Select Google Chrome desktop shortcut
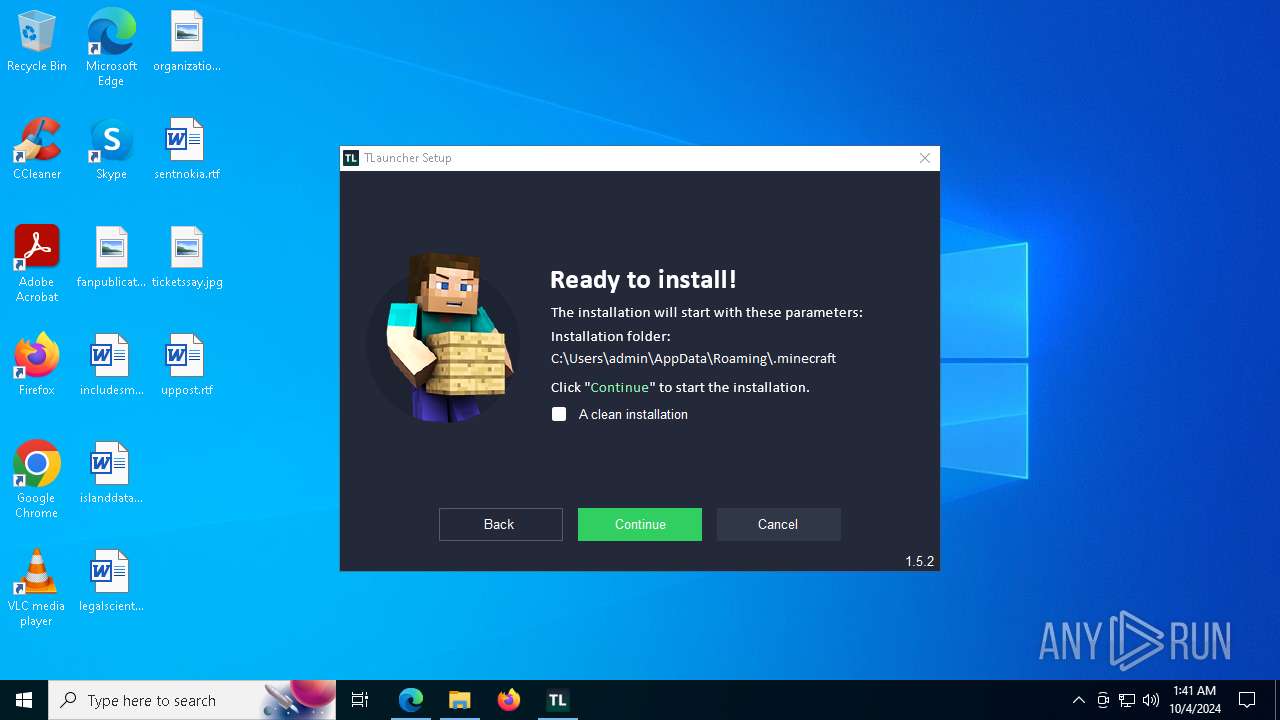The image size is (1280, 720). [37, 480]
